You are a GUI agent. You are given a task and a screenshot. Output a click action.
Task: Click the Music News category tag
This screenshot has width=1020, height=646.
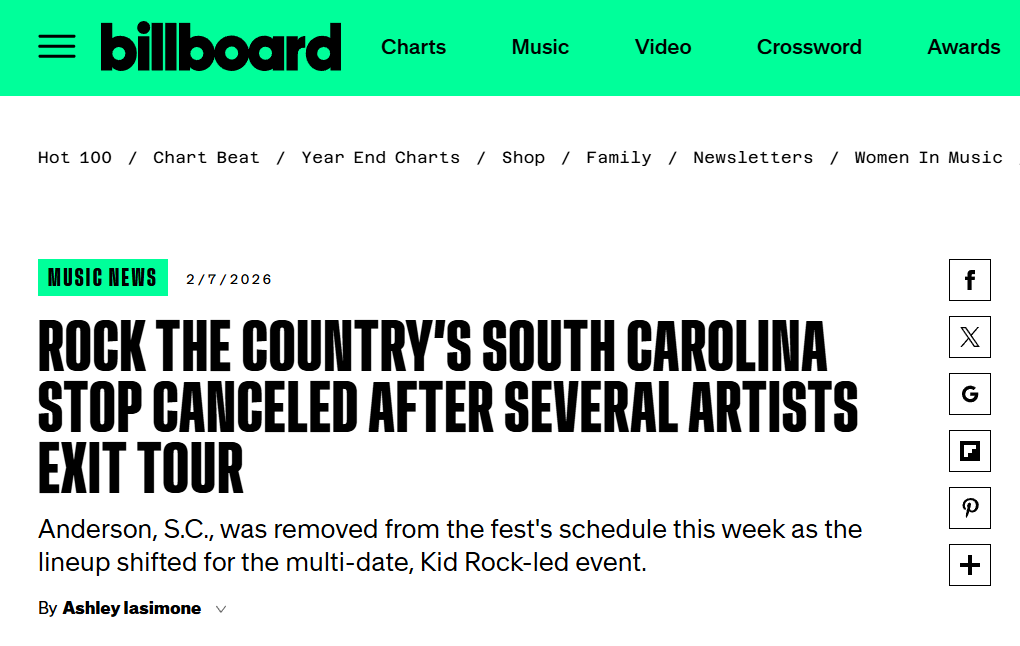tap(102, 278)
